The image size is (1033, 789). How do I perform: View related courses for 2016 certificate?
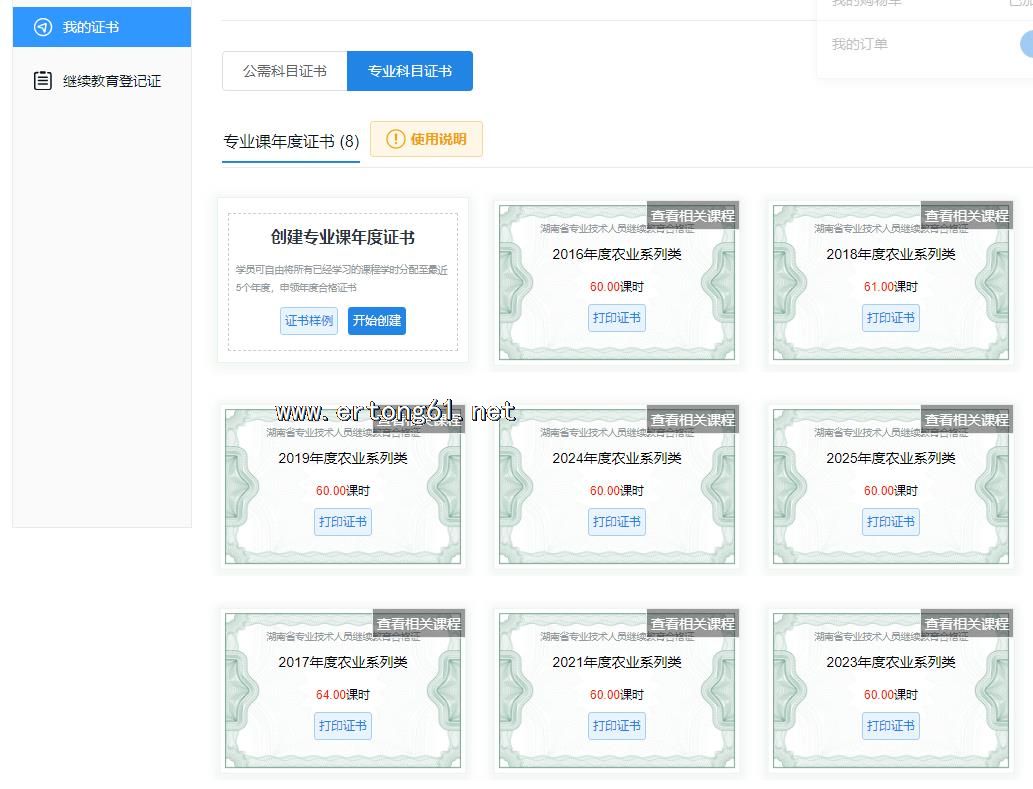tap(692, 216)
